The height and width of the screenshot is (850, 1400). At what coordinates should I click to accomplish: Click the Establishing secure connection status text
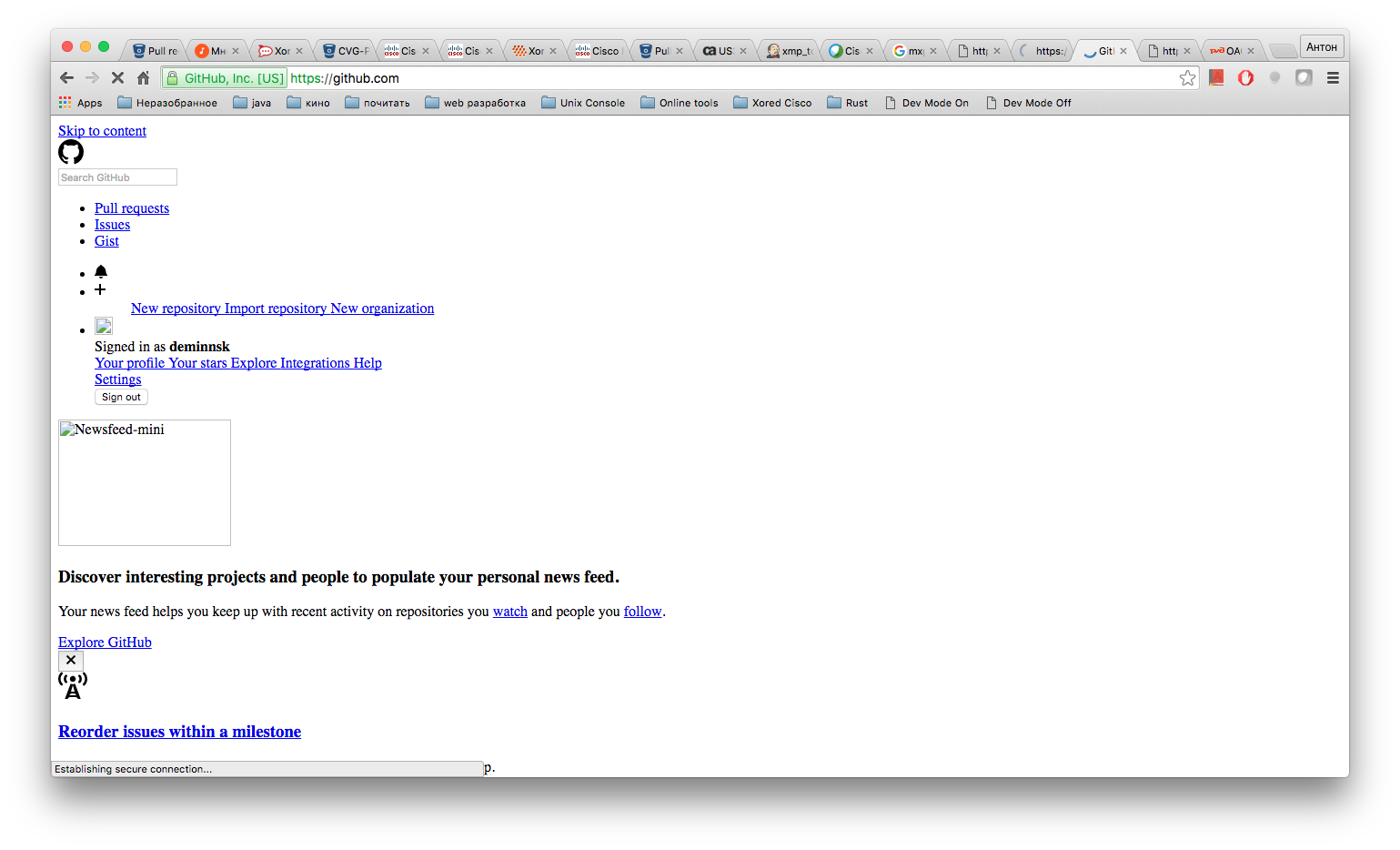tap(133, 769)
